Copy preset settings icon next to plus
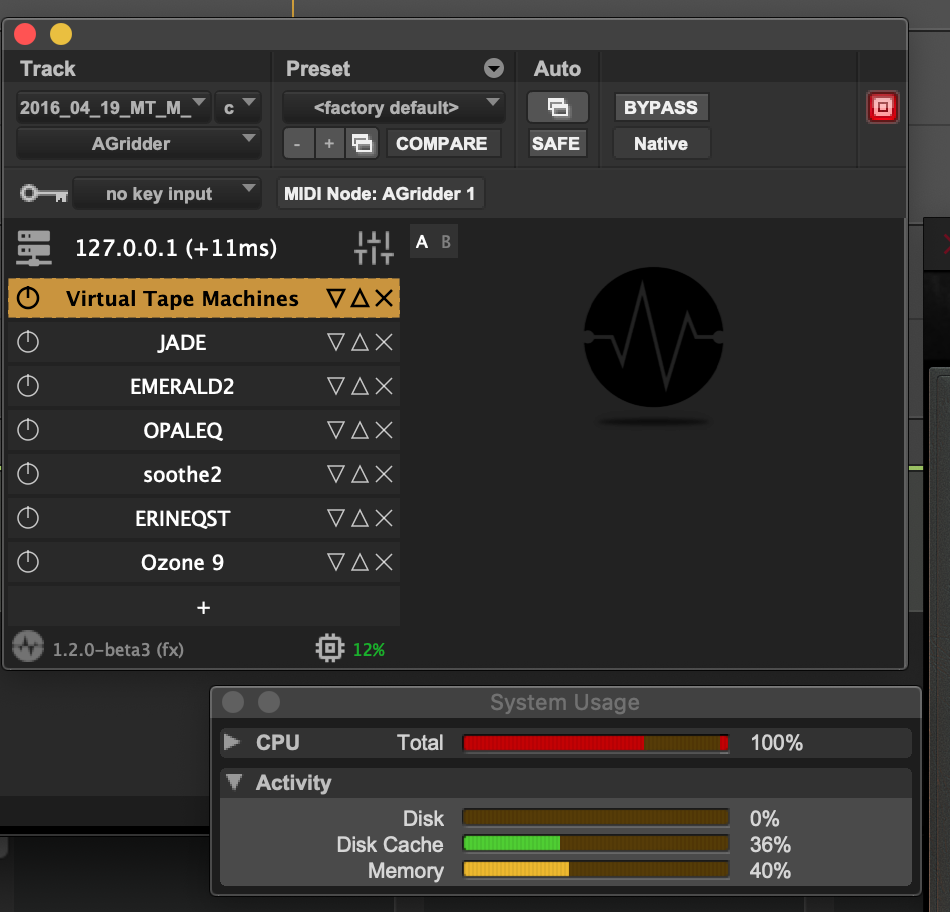Viewport: 950px width, 912px height. 362,144
